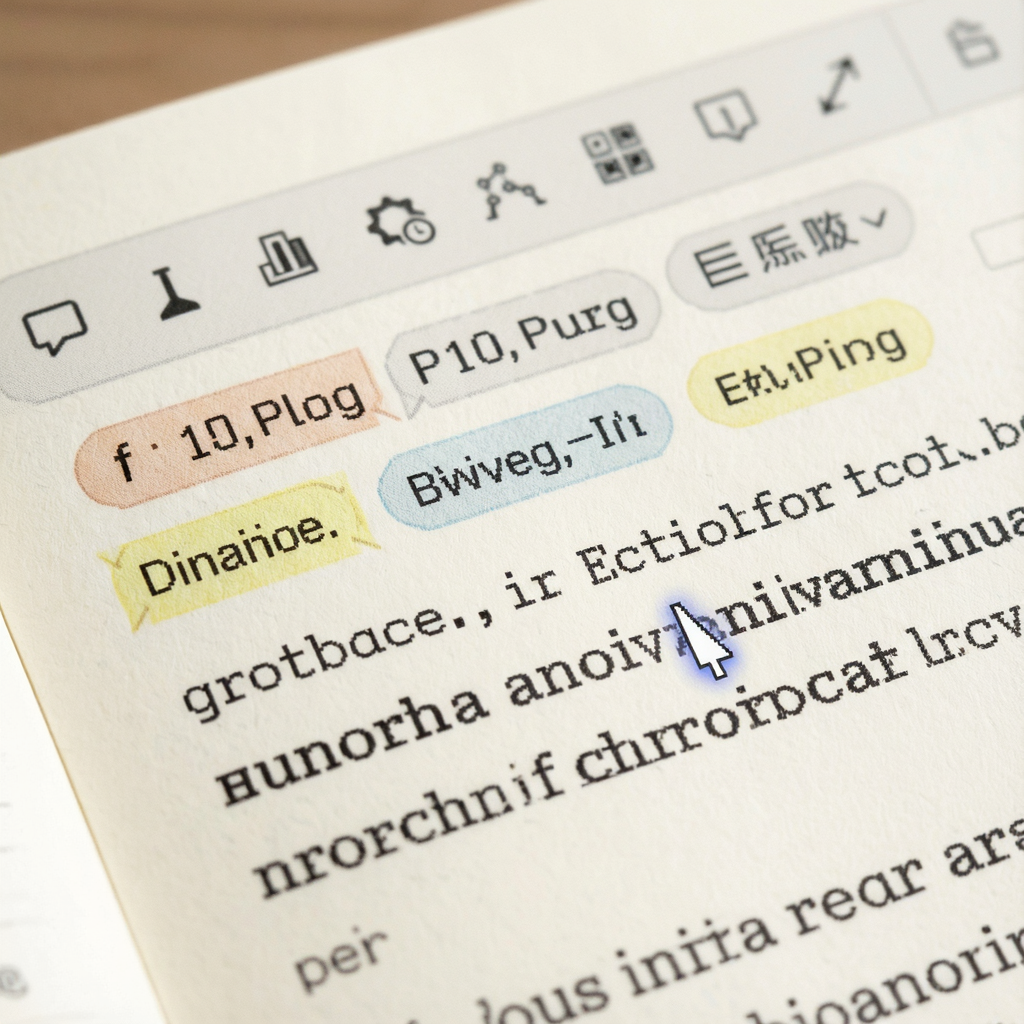Screen dimensions: 1024x1024
Task: Open the speech bubble comment icon
Action: click(x=54, y=328)
